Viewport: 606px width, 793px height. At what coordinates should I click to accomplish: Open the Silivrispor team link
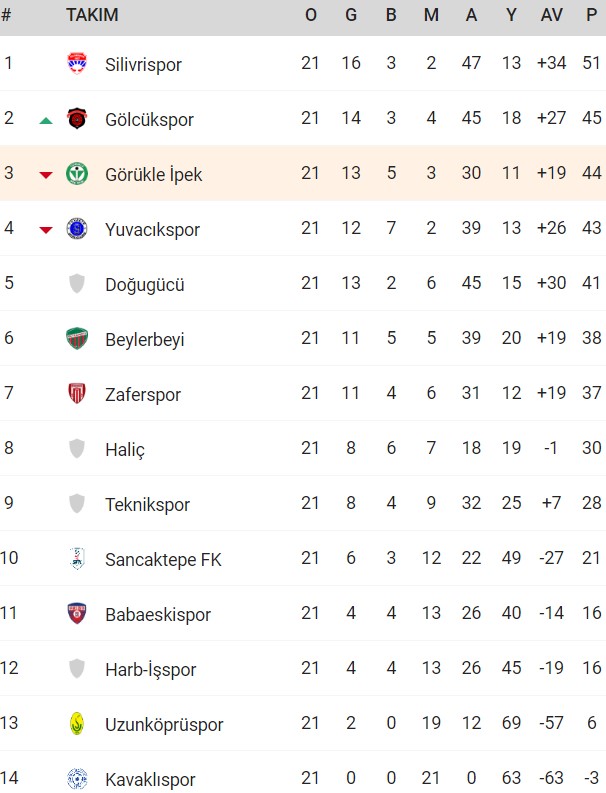point(143,65)
